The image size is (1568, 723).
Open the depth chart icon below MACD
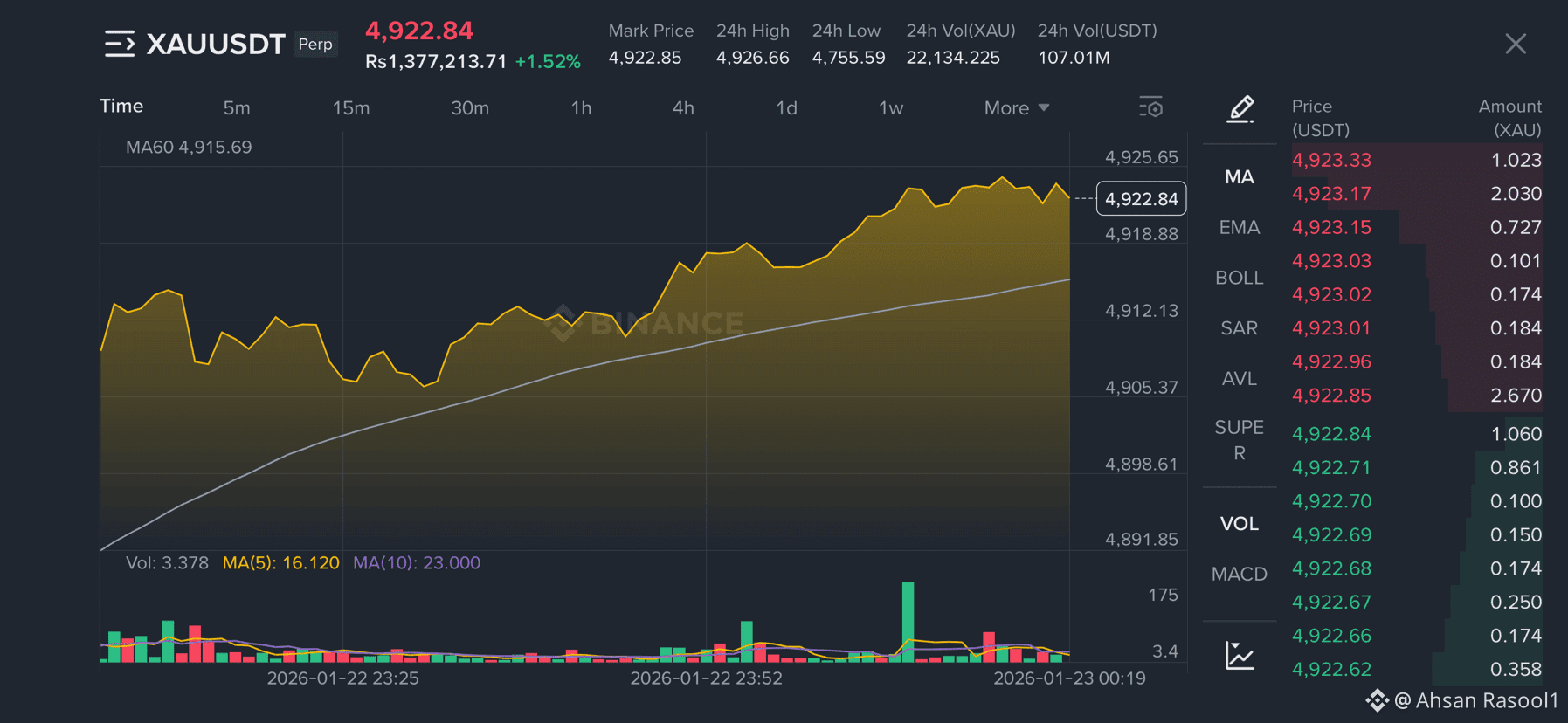1238,654
